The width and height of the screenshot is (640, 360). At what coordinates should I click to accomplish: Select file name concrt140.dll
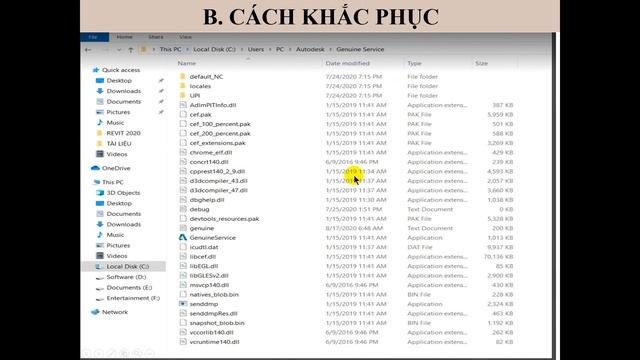point(209,162)
